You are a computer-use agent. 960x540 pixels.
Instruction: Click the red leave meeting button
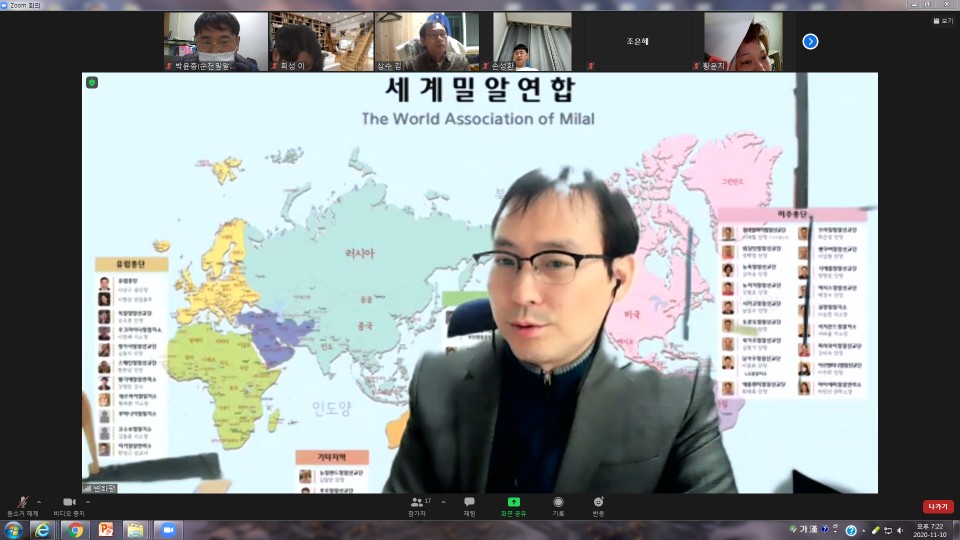938,506
